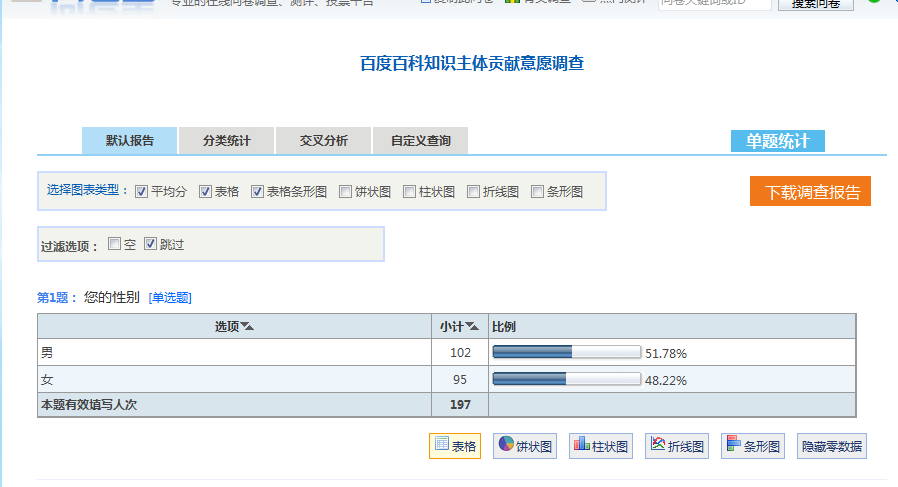The width and height of the screenshot is (898, 487).
Task: Switch to the 默认报告 tab
Action: coord(129,141)
